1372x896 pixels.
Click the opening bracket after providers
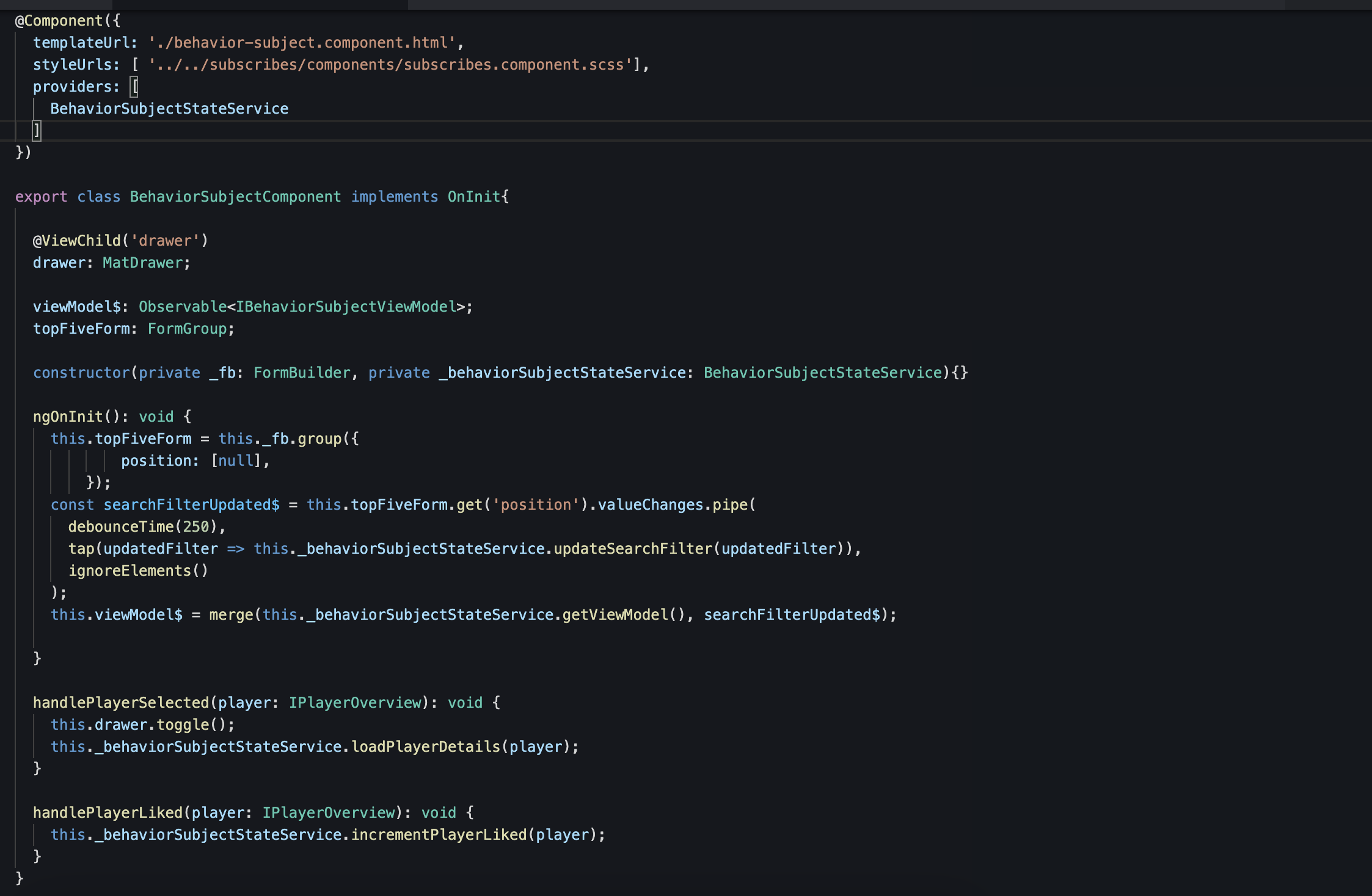coord(135,87)
